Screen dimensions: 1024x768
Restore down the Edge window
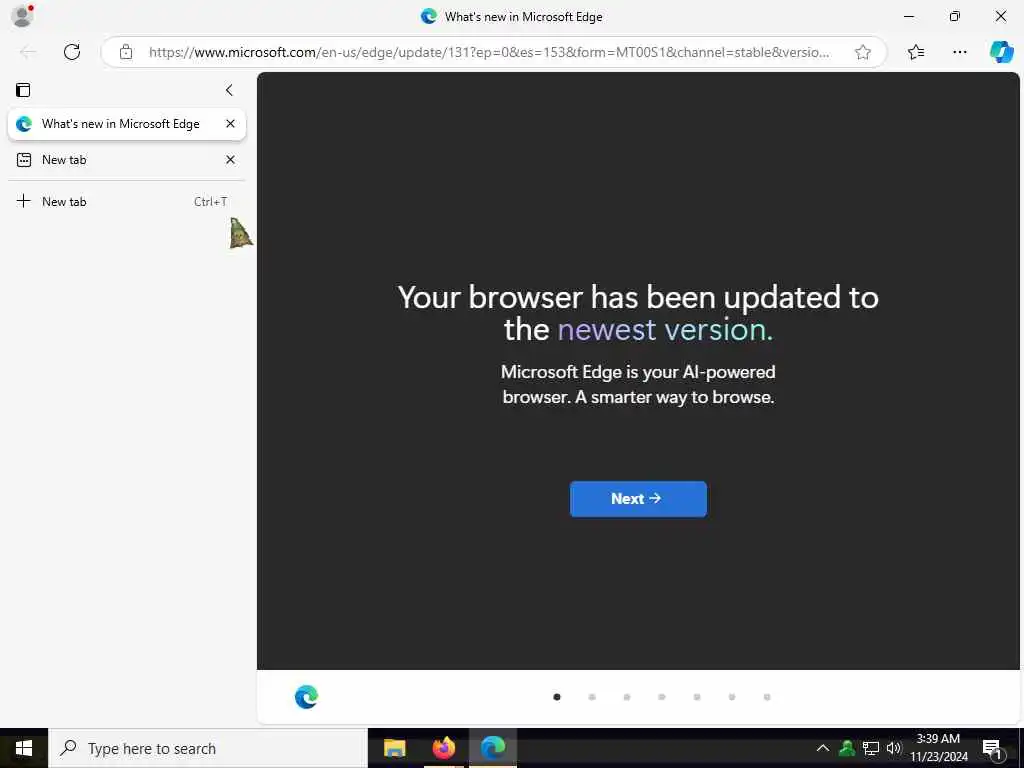955,16
